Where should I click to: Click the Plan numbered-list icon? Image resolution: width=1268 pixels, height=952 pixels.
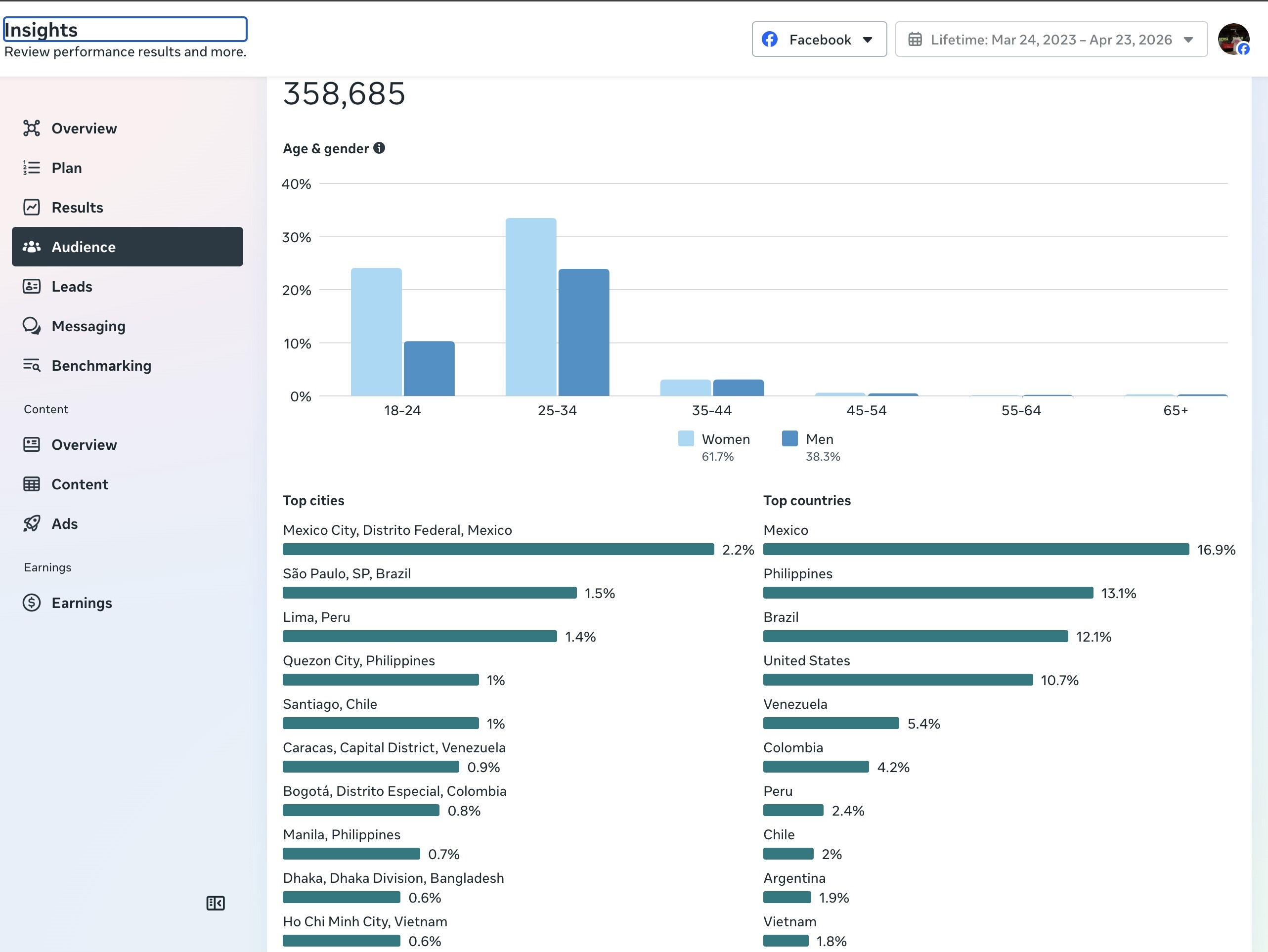tap(32, 168)
